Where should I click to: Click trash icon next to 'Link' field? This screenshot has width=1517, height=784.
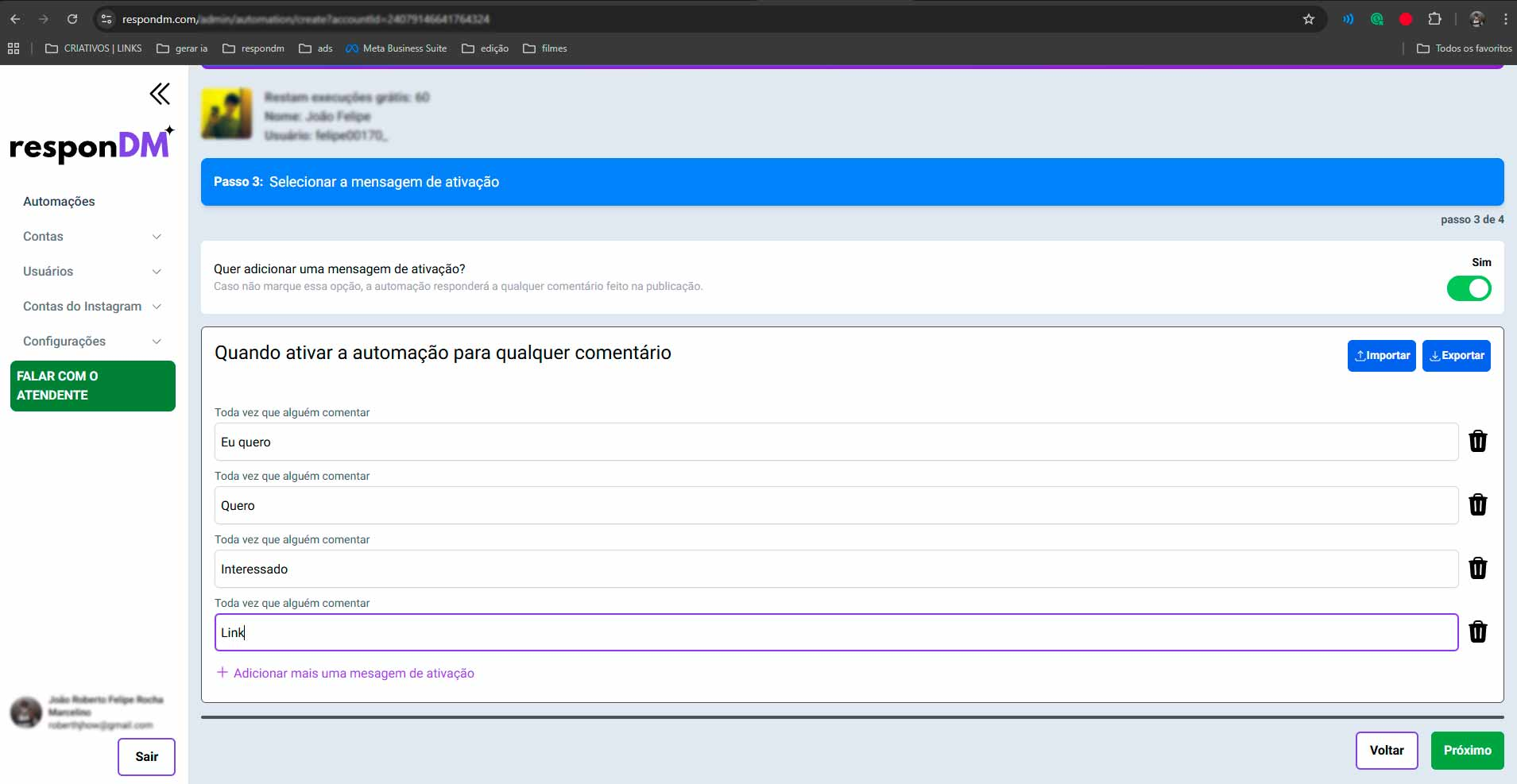[1477, 632]
